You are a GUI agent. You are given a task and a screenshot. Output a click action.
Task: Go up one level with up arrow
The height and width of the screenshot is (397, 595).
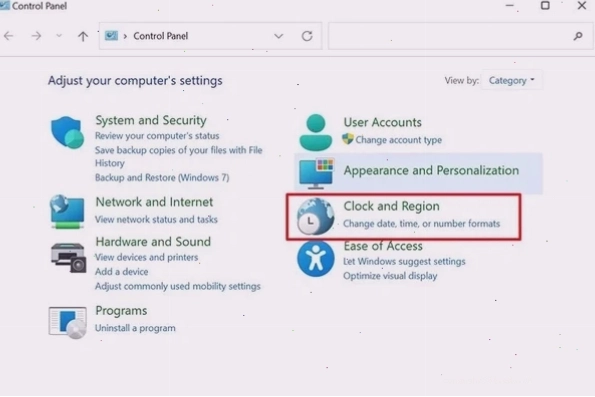[x=83, y=36]
